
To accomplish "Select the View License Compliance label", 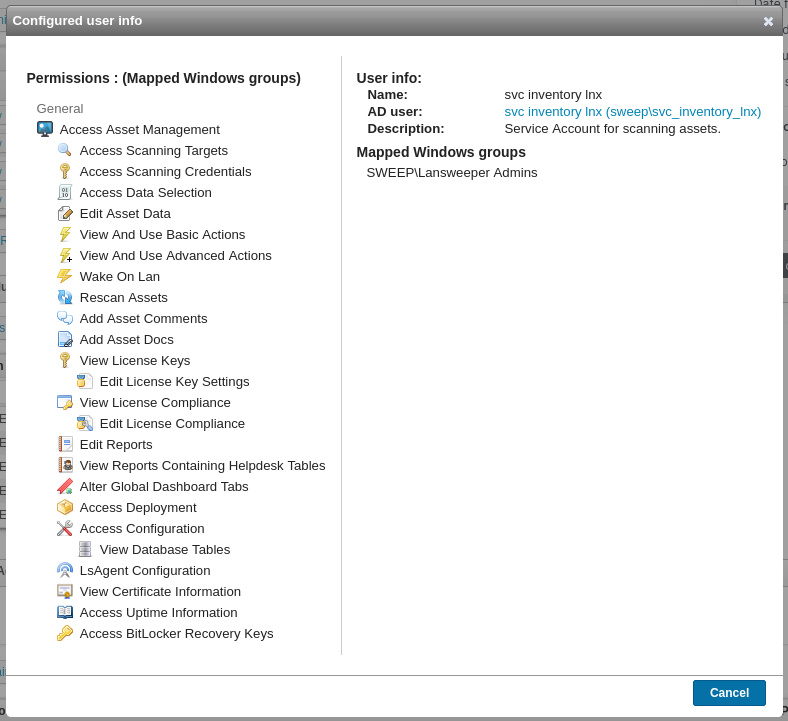I will point(155,403).
